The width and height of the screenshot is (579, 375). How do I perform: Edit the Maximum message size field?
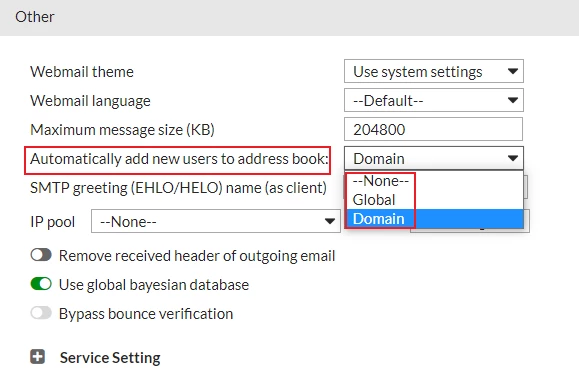pyautogui.click(x=434, y=129)
